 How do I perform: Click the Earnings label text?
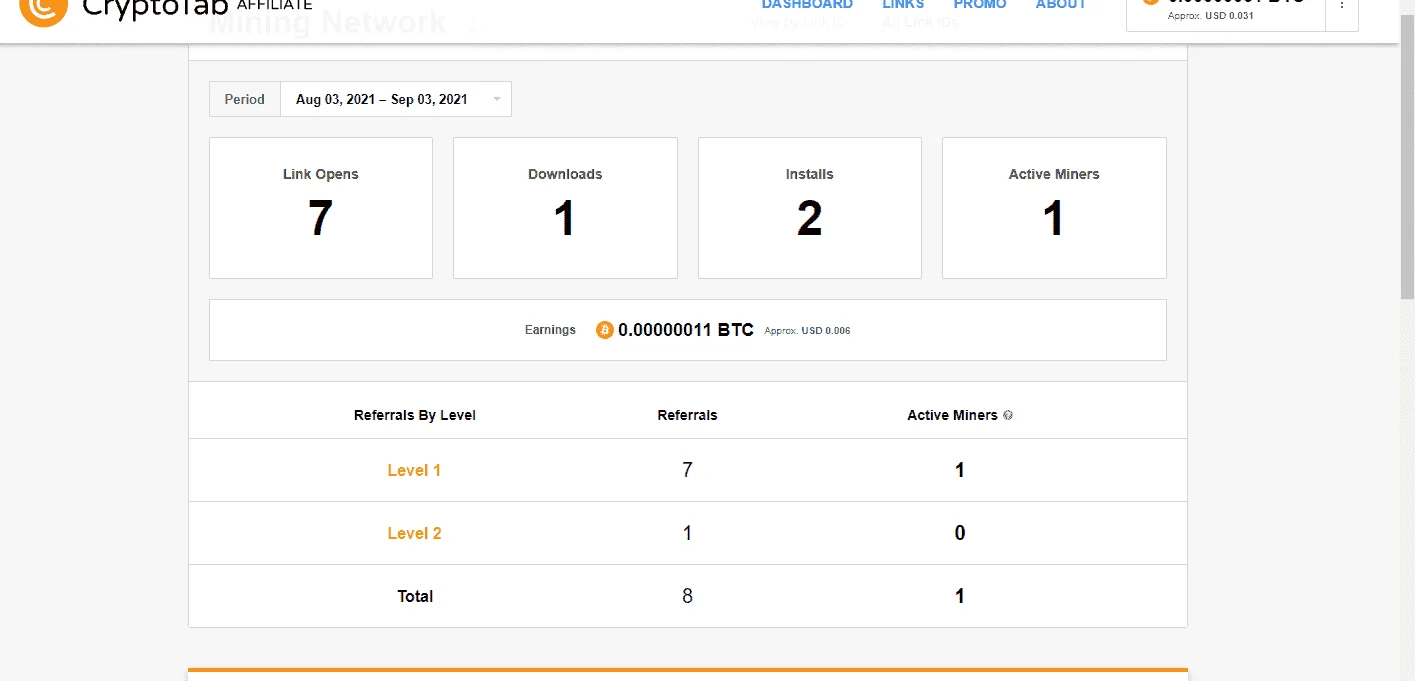click(550, 330)
